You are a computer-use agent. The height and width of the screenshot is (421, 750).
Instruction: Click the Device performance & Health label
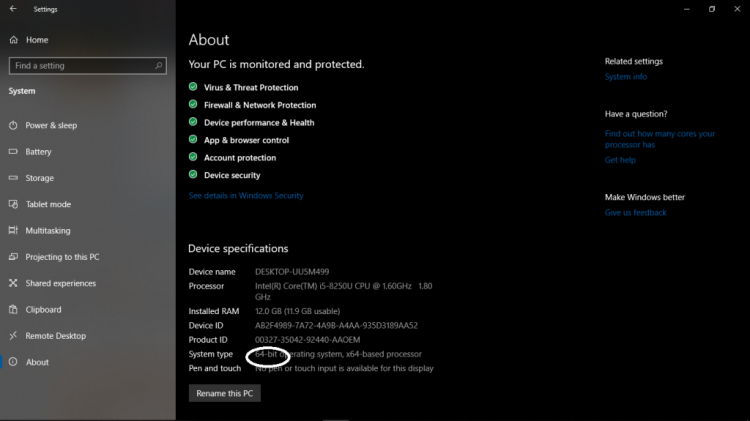coord(259,123)
